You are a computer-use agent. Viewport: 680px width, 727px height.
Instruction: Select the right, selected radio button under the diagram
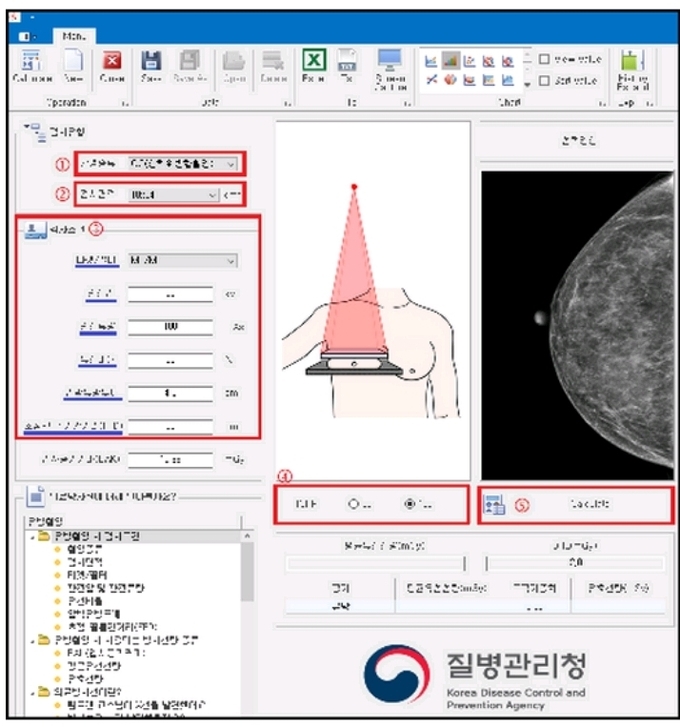[x=410, y=504]
